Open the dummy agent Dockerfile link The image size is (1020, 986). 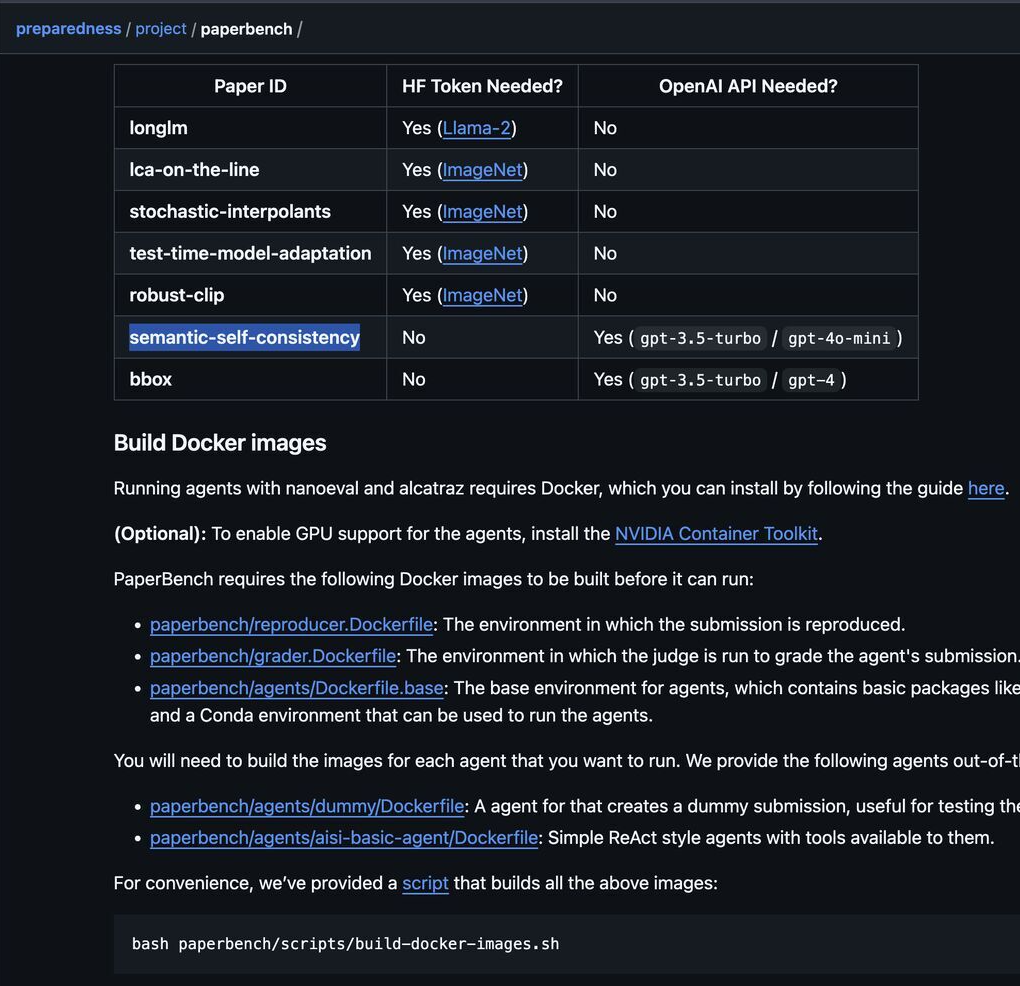[307, 806]
